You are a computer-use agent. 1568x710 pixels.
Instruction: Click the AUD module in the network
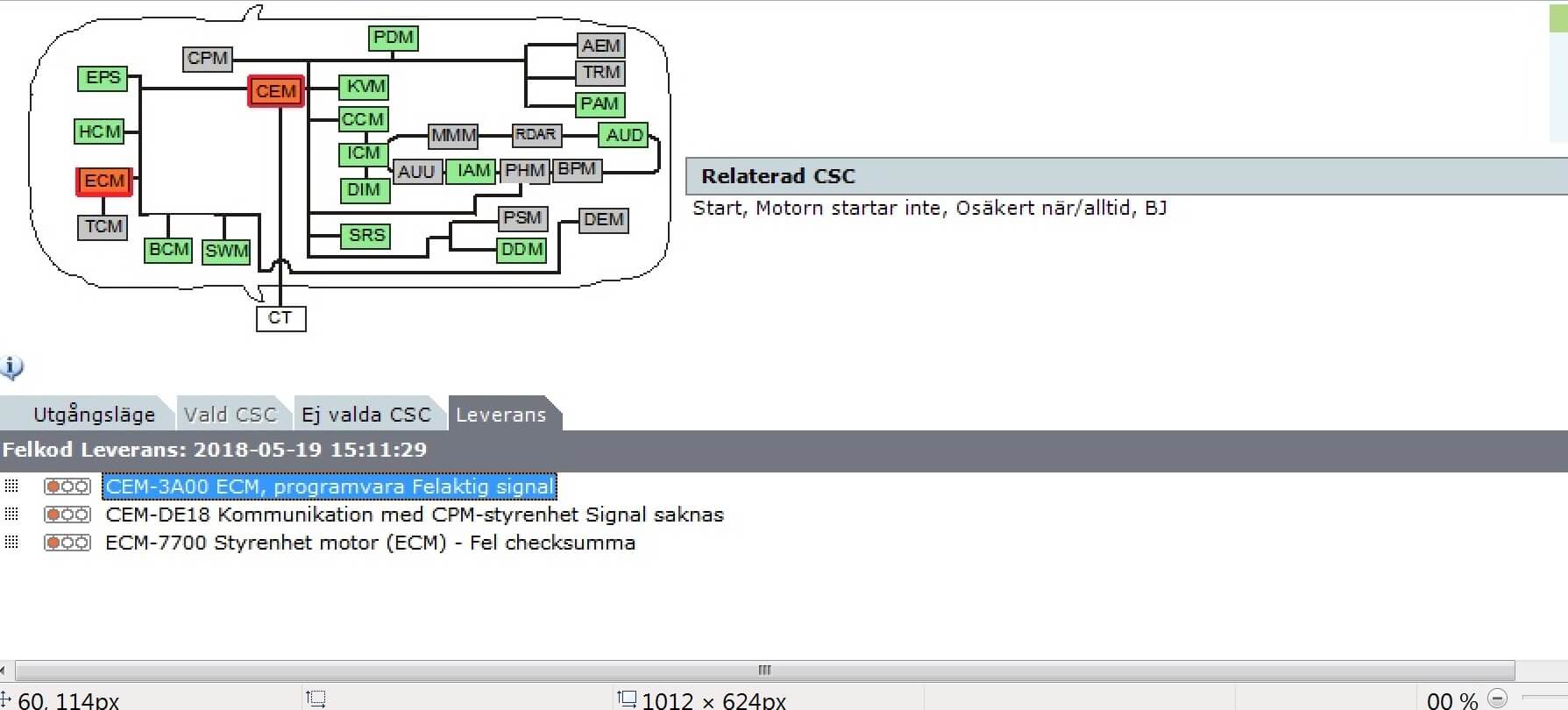click(x=624, y=135)
